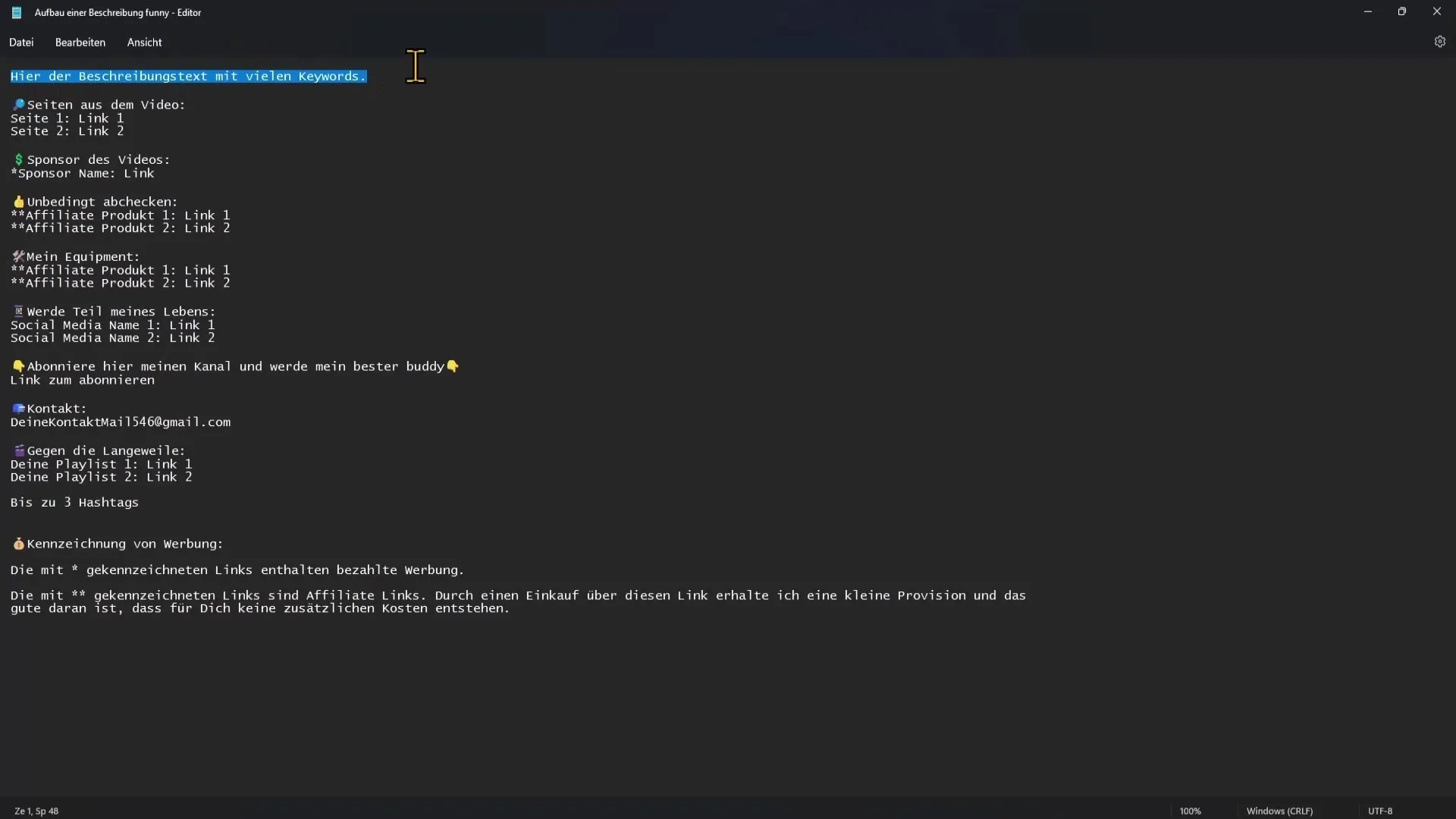The width and height of the screenshot is (1456, 819).
Task: Open the Ansicht menu
Action: (144, 42)
